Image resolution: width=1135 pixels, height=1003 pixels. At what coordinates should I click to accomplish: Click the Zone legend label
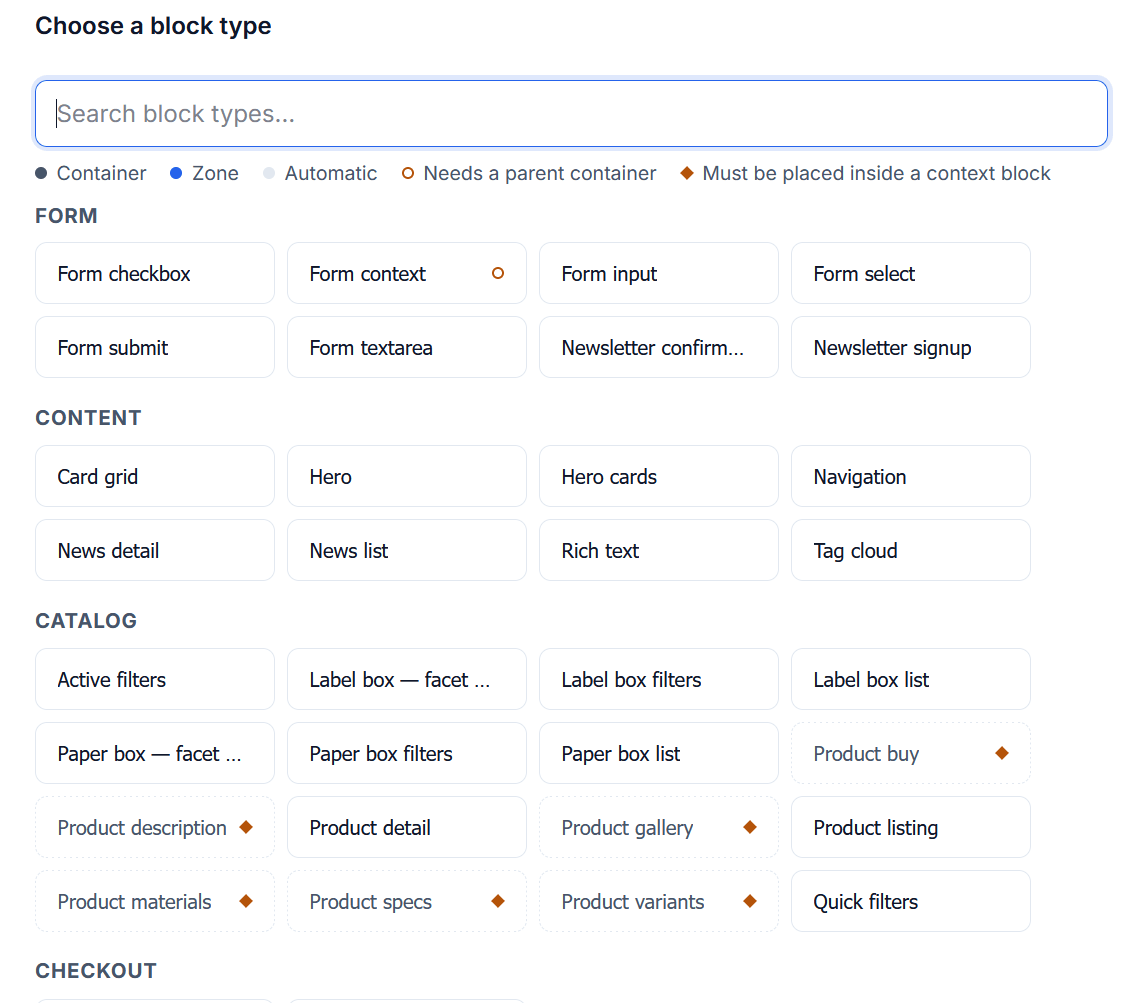(215, 174)
